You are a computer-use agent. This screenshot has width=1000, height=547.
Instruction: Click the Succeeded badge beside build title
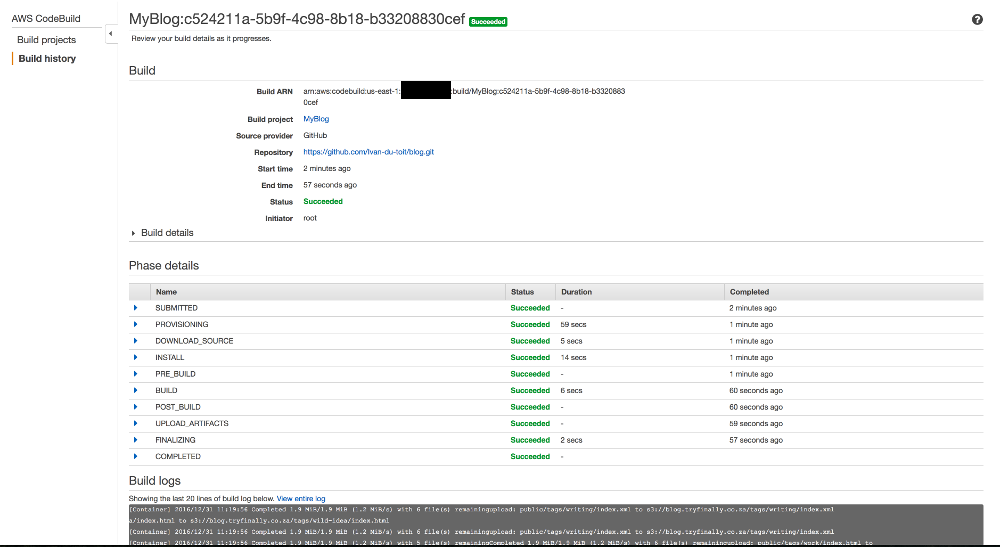tap(488, 22)
